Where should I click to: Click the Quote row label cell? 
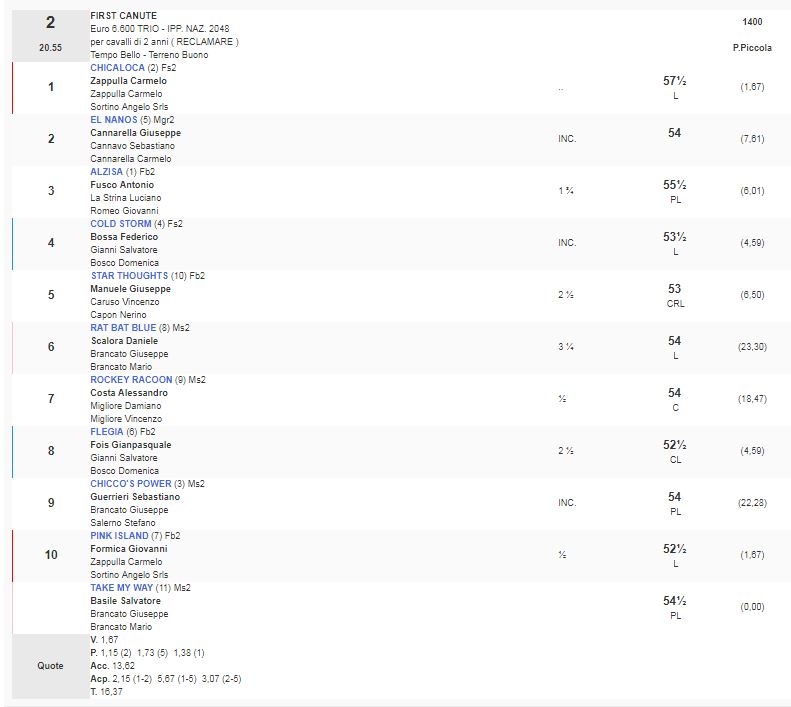point(50,665)
